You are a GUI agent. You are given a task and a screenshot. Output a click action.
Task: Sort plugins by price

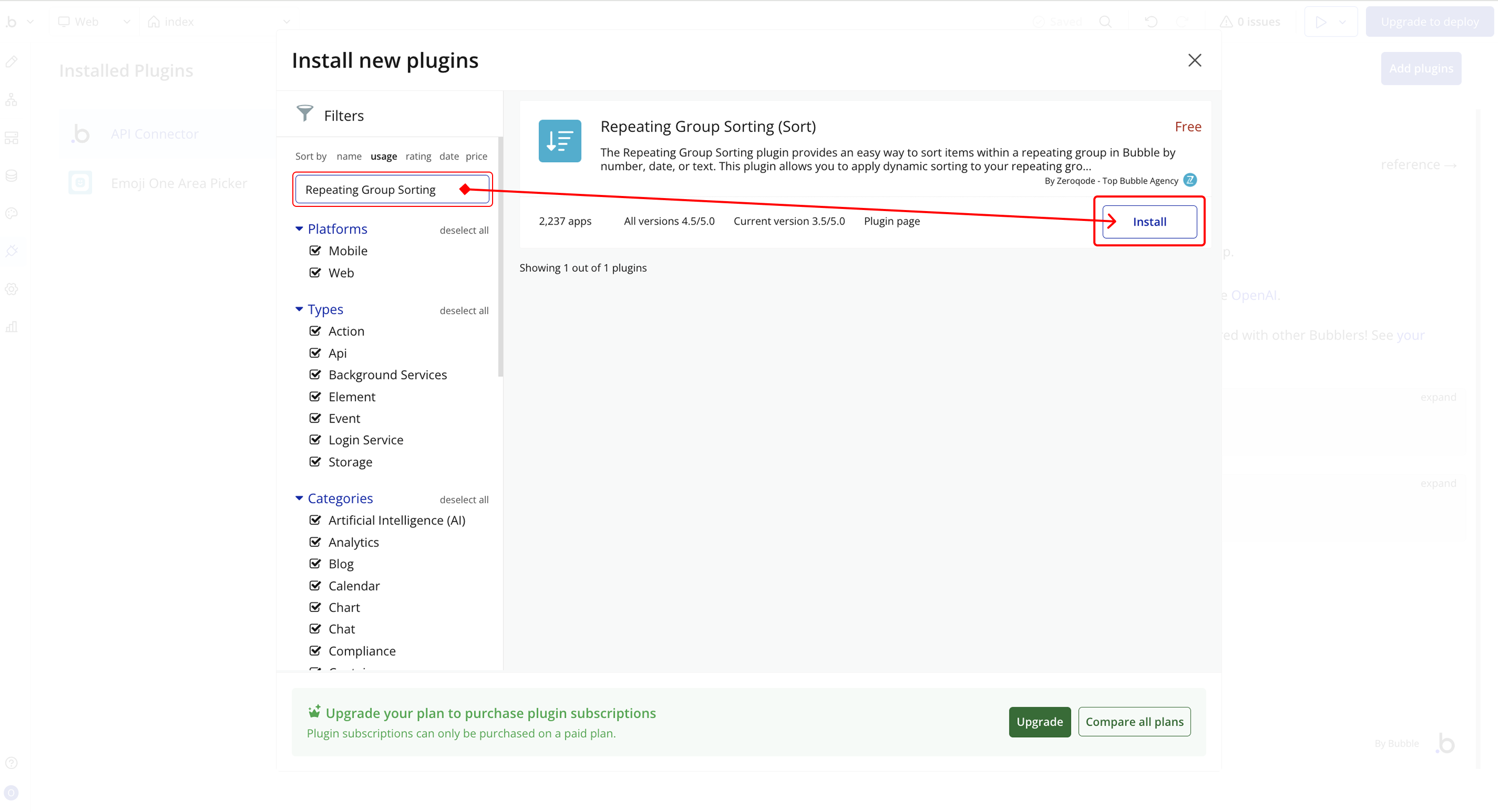coord(476,156)
